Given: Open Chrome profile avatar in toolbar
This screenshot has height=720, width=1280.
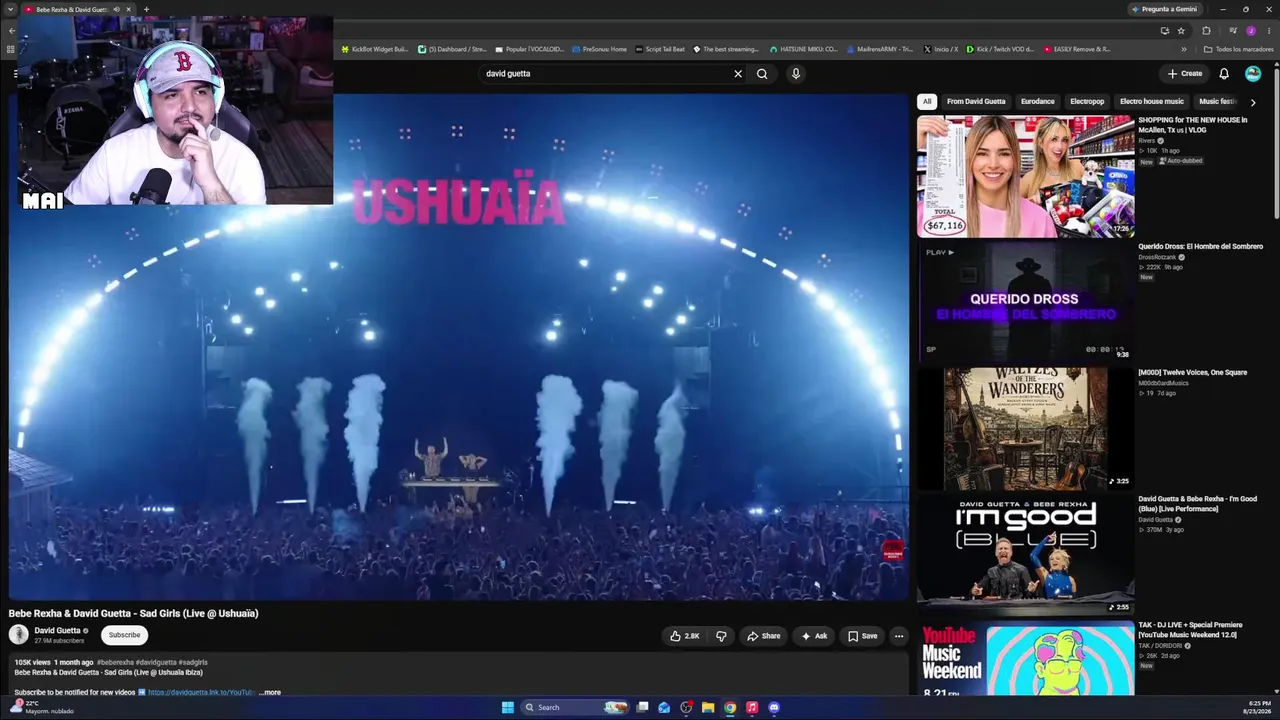Looking at the screenshot, I should [x=1250, y=31].
